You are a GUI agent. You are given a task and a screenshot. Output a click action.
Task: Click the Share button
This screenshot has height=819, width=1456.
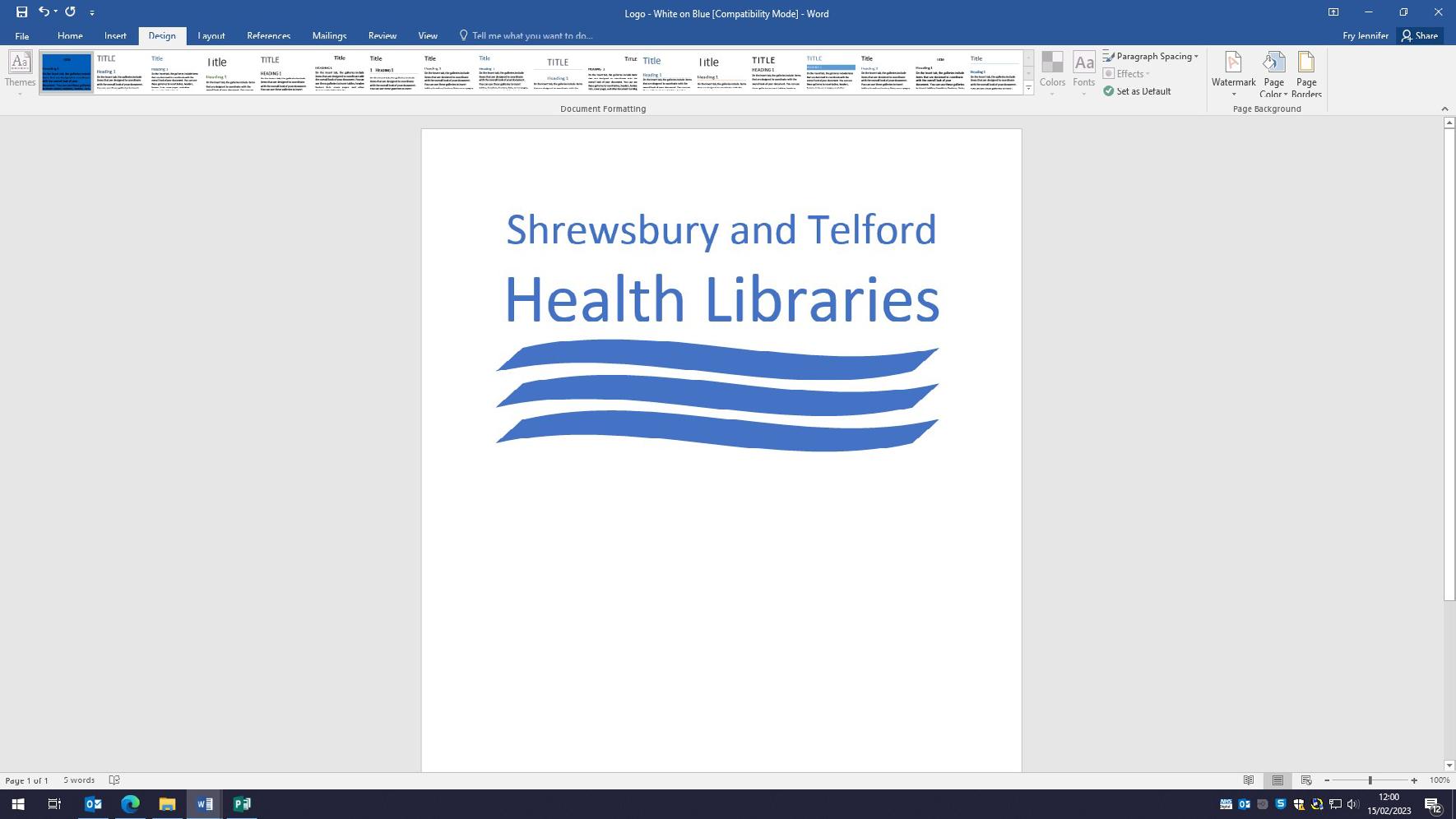click(x=1421, y=35)
